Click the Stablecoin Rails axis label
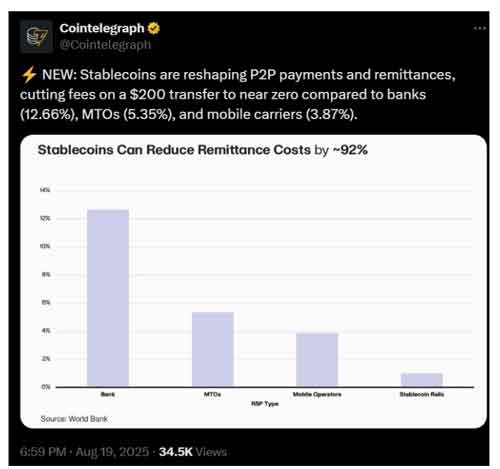Image resolution: width=500 pixels, height=469 pixels. (422, 394)
